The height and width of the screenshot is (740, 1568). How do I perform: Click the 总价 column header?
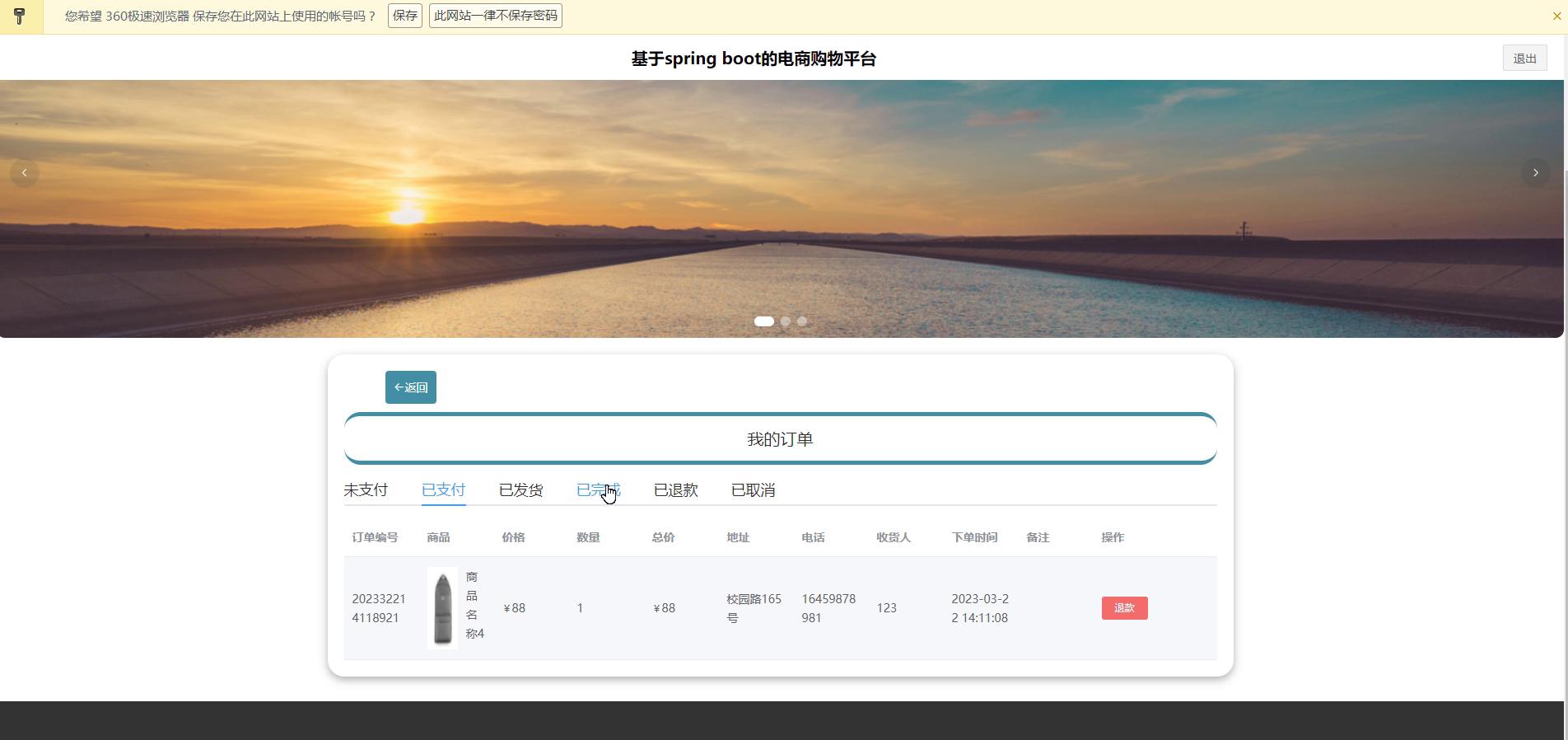663,537
